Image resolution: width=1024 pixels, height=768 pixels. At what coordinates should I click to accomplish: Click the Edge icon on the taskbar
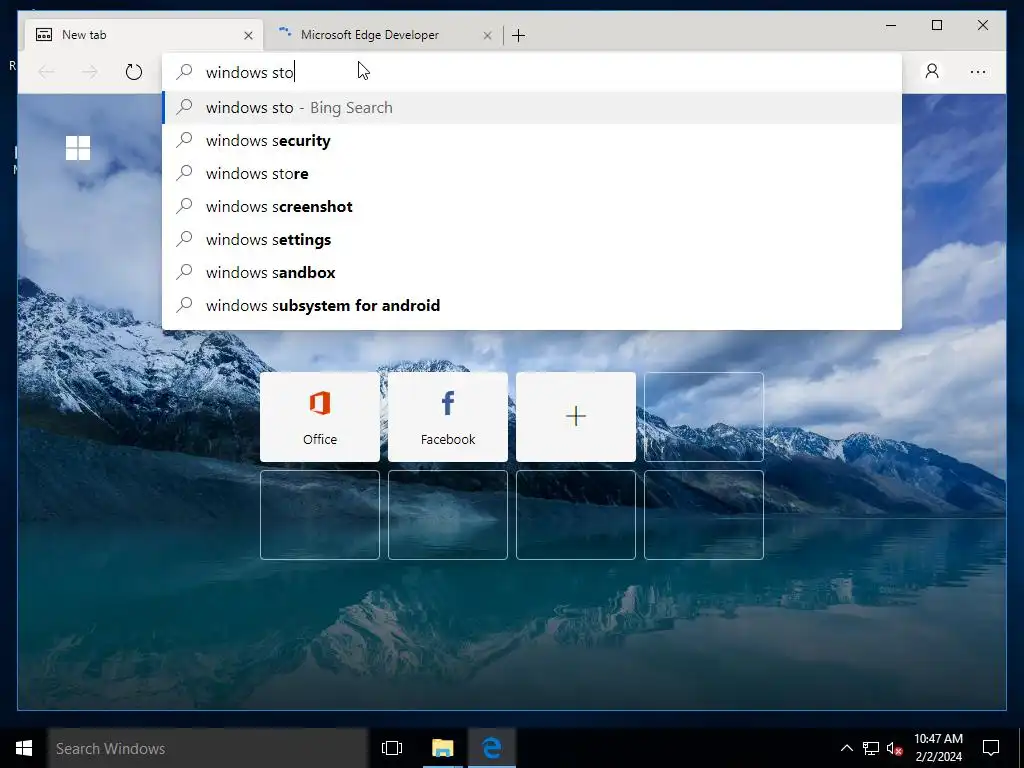coord(492,748)
